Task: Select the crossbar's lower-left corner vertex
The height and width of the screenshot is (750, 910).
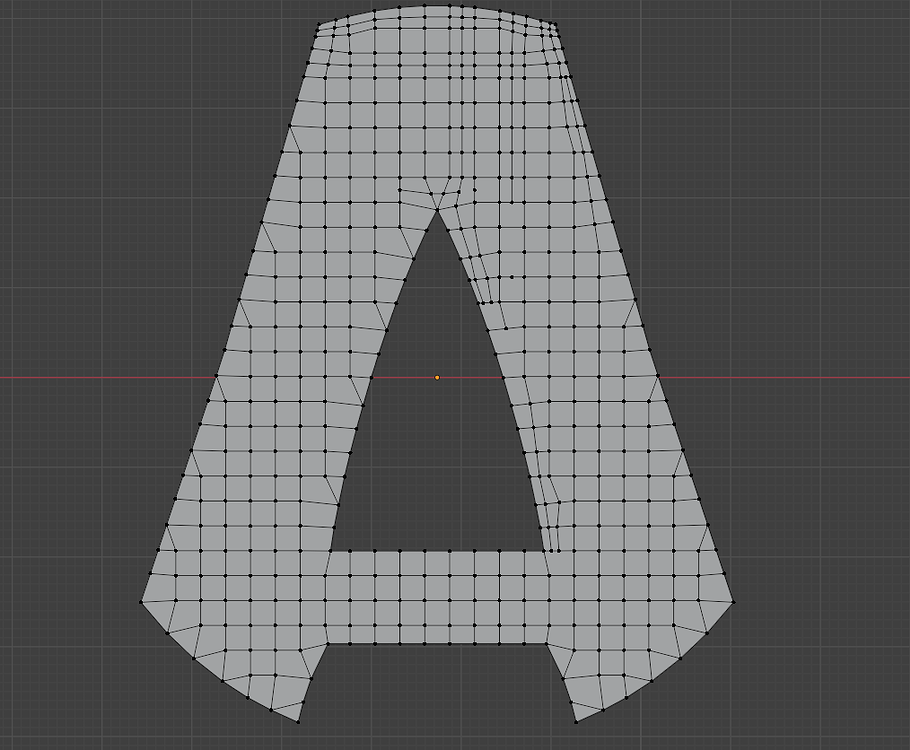Action: click(327, 643)
